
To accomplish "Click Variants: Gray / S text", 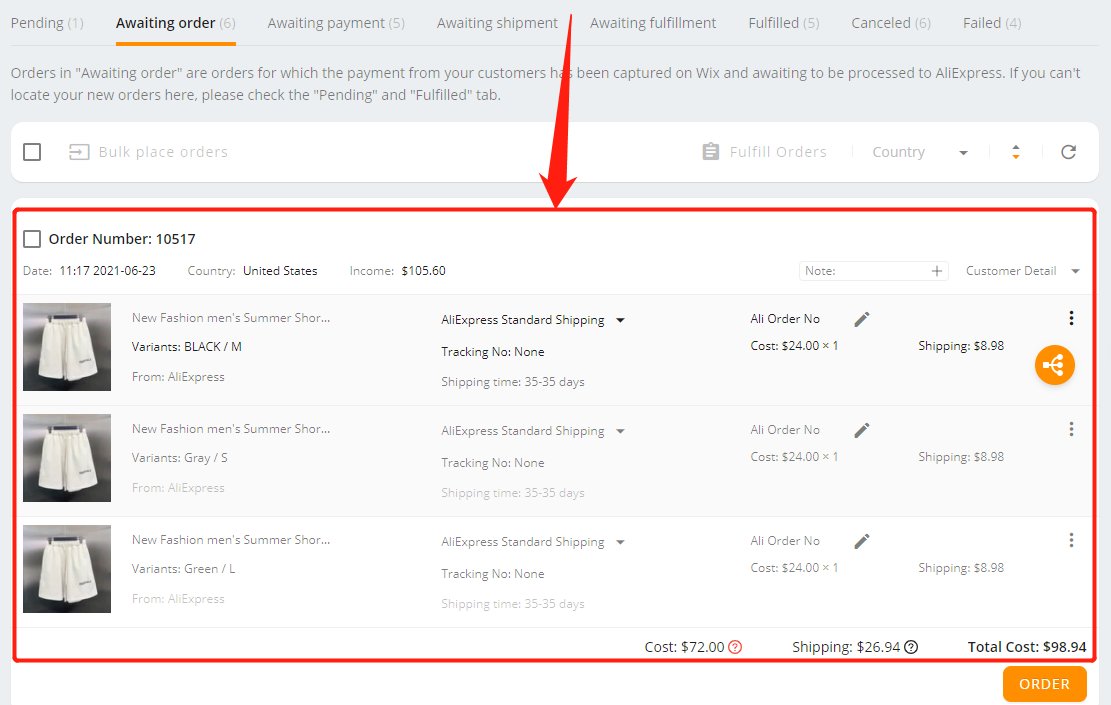I will coord(179,458).
